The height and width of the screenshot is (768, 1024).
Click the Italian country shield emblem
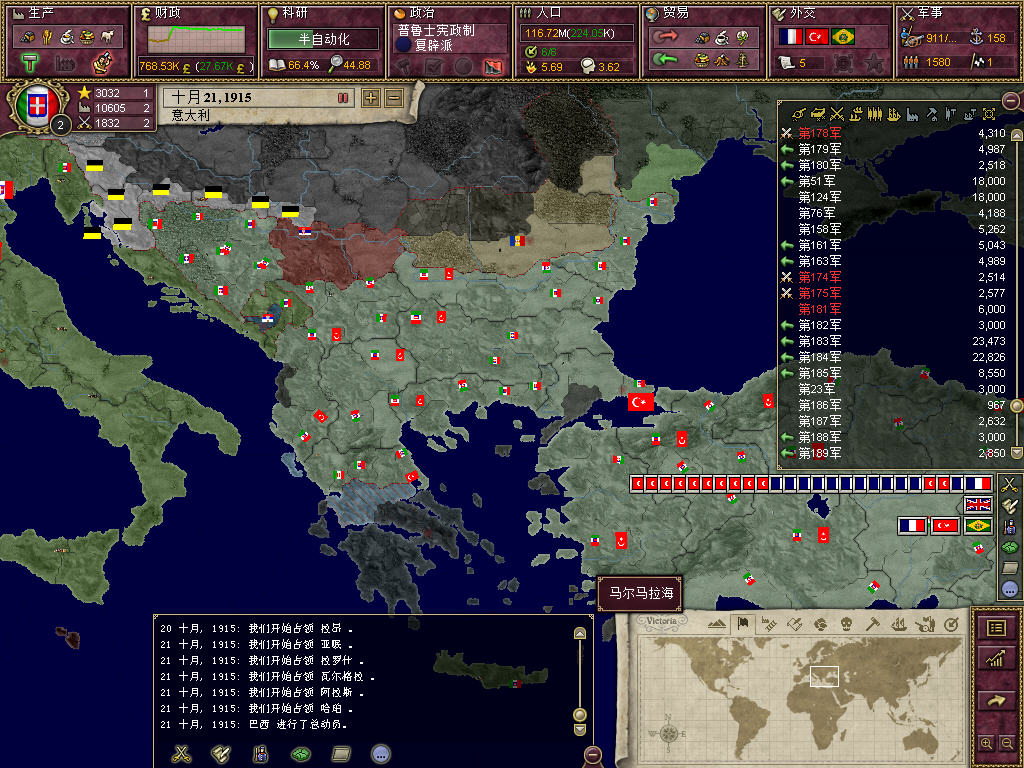(37, 105)
